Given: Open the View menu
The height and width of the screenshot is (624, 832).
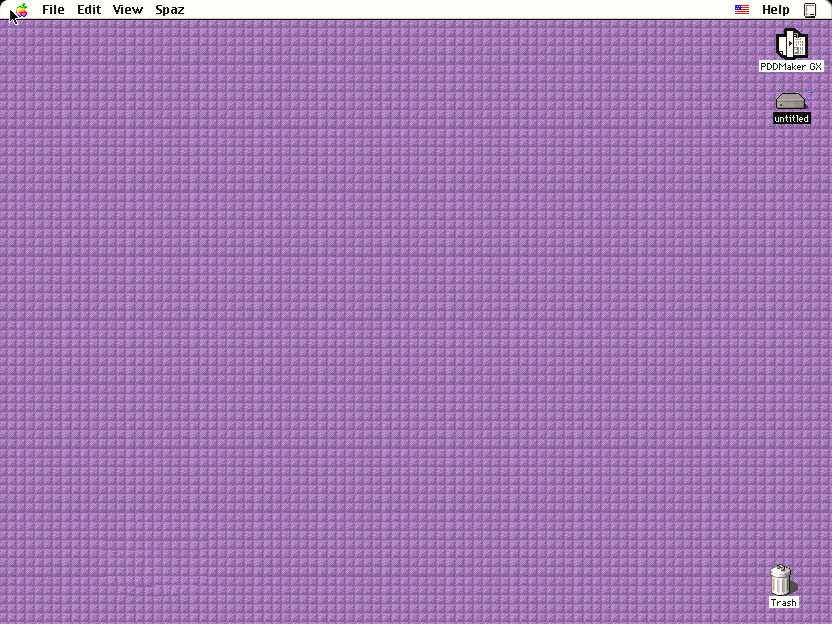Looking at the screenshot, I should (x=127, y=10).
